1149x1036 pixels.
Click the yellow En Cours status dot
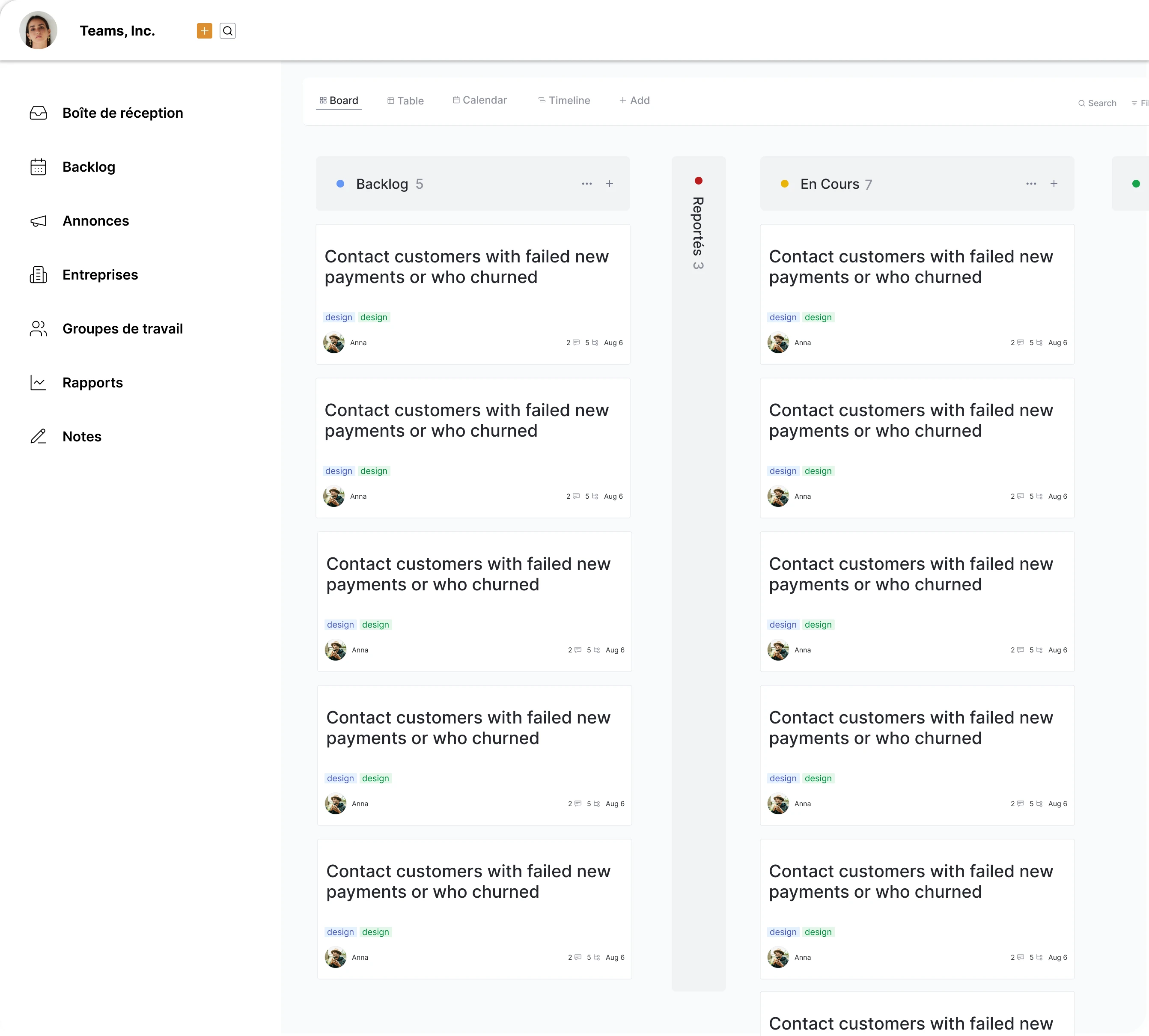point(784,184)
